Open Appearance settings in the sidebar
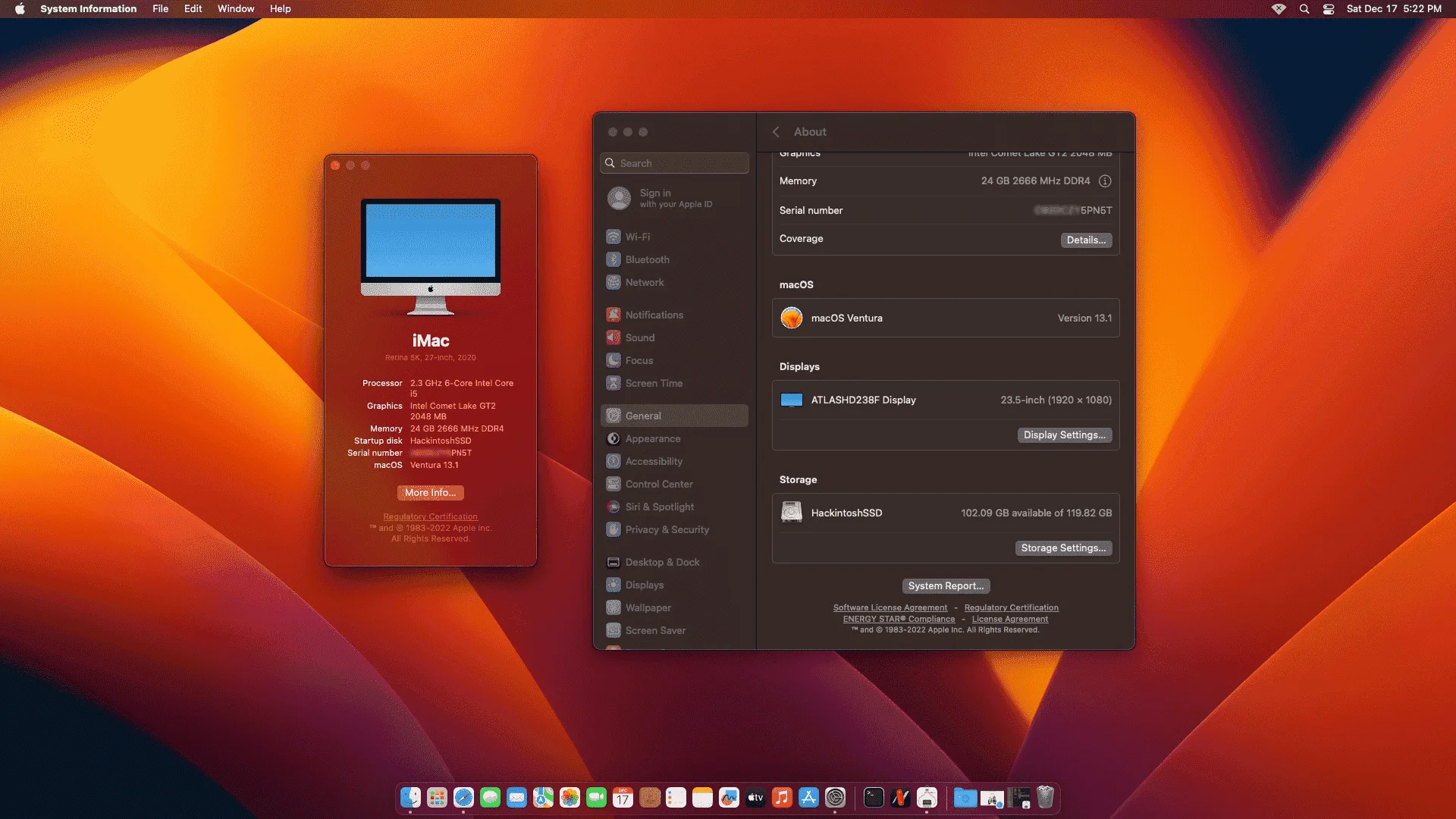 coord(674,438)
